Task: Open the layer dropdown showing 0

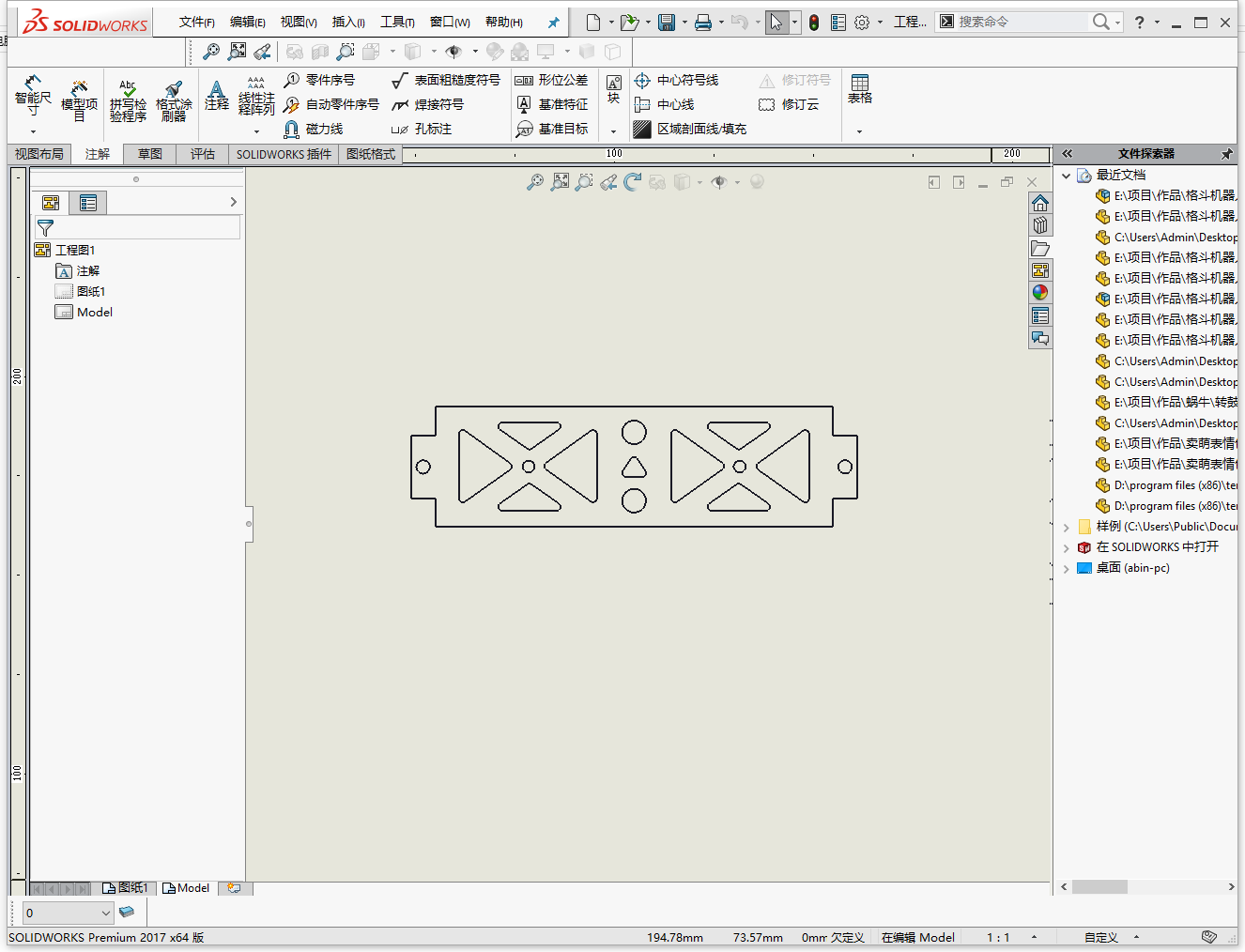Action: click(68, 913)
